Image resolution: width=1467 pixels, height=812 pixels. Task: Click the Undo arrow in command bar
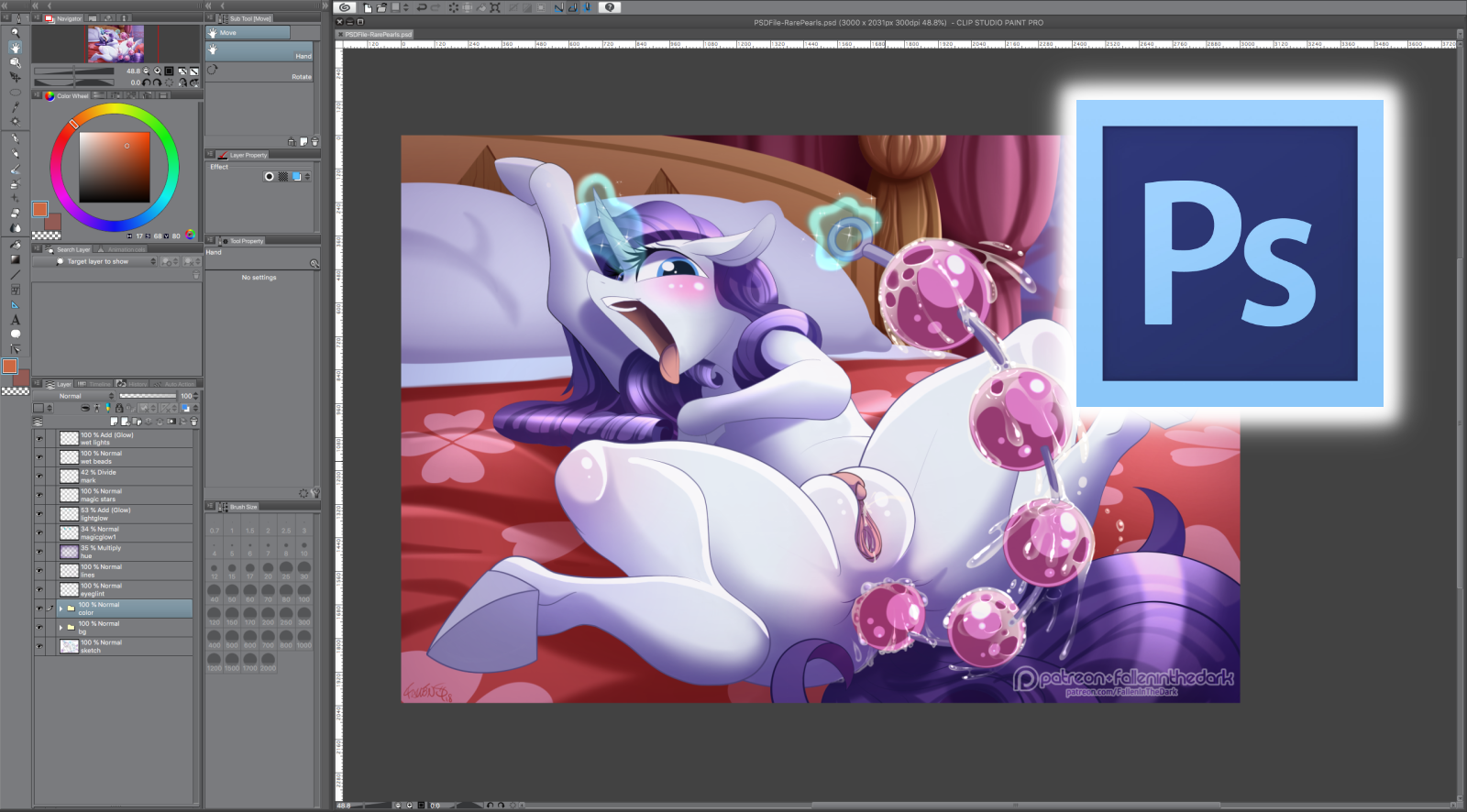tap(421, 7)
